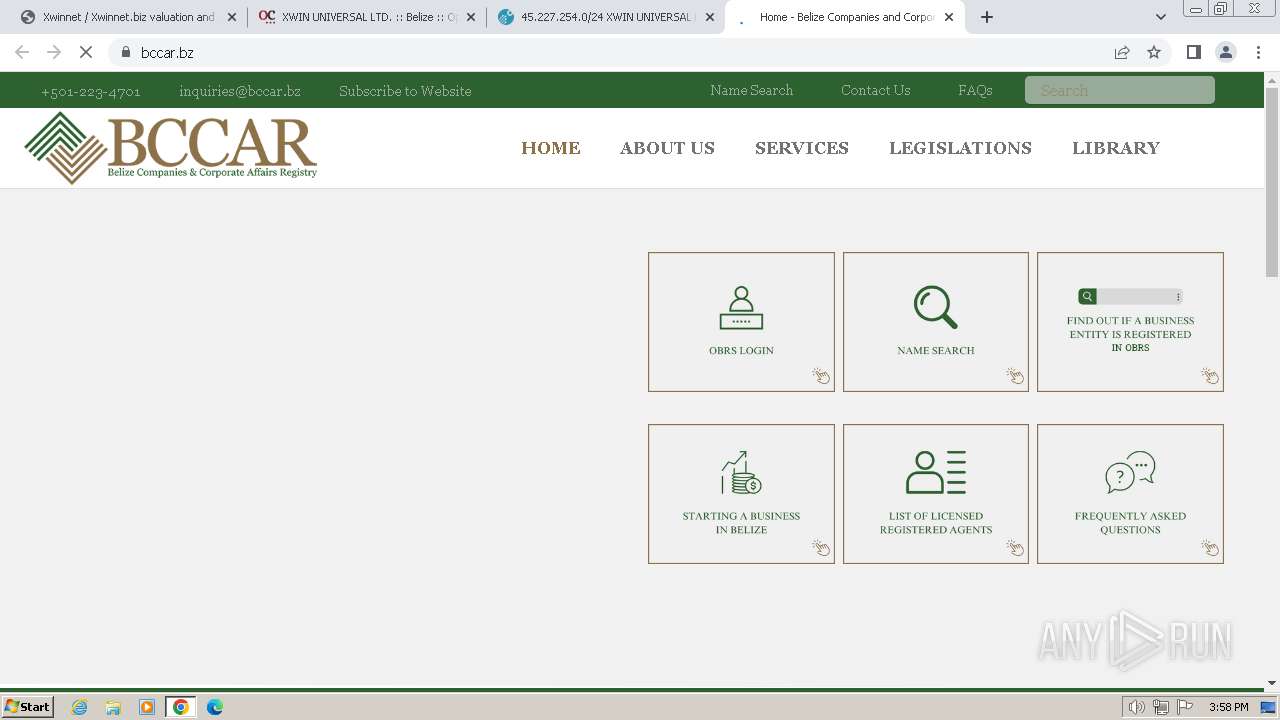The width and height of the screenshot is (1280, 720).
Task: Open the Windows Start menu
Action: pyautogui.click(x=28, y=707)
